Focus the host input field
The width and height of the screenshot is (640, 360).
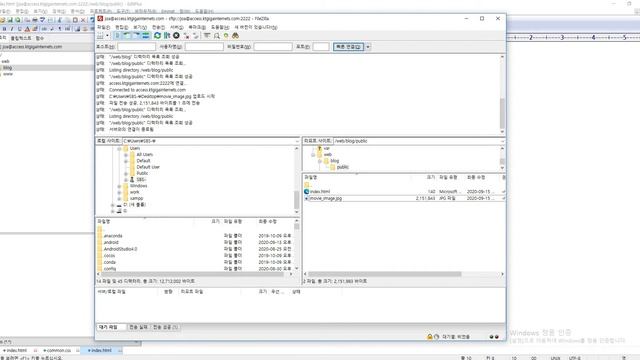(136, 47)
